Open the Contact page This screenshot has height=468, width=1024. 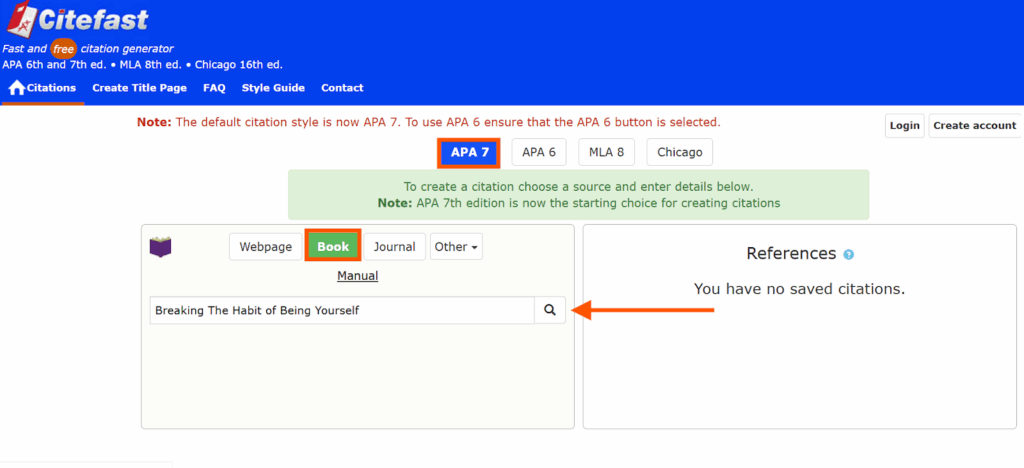coord(342,88)
